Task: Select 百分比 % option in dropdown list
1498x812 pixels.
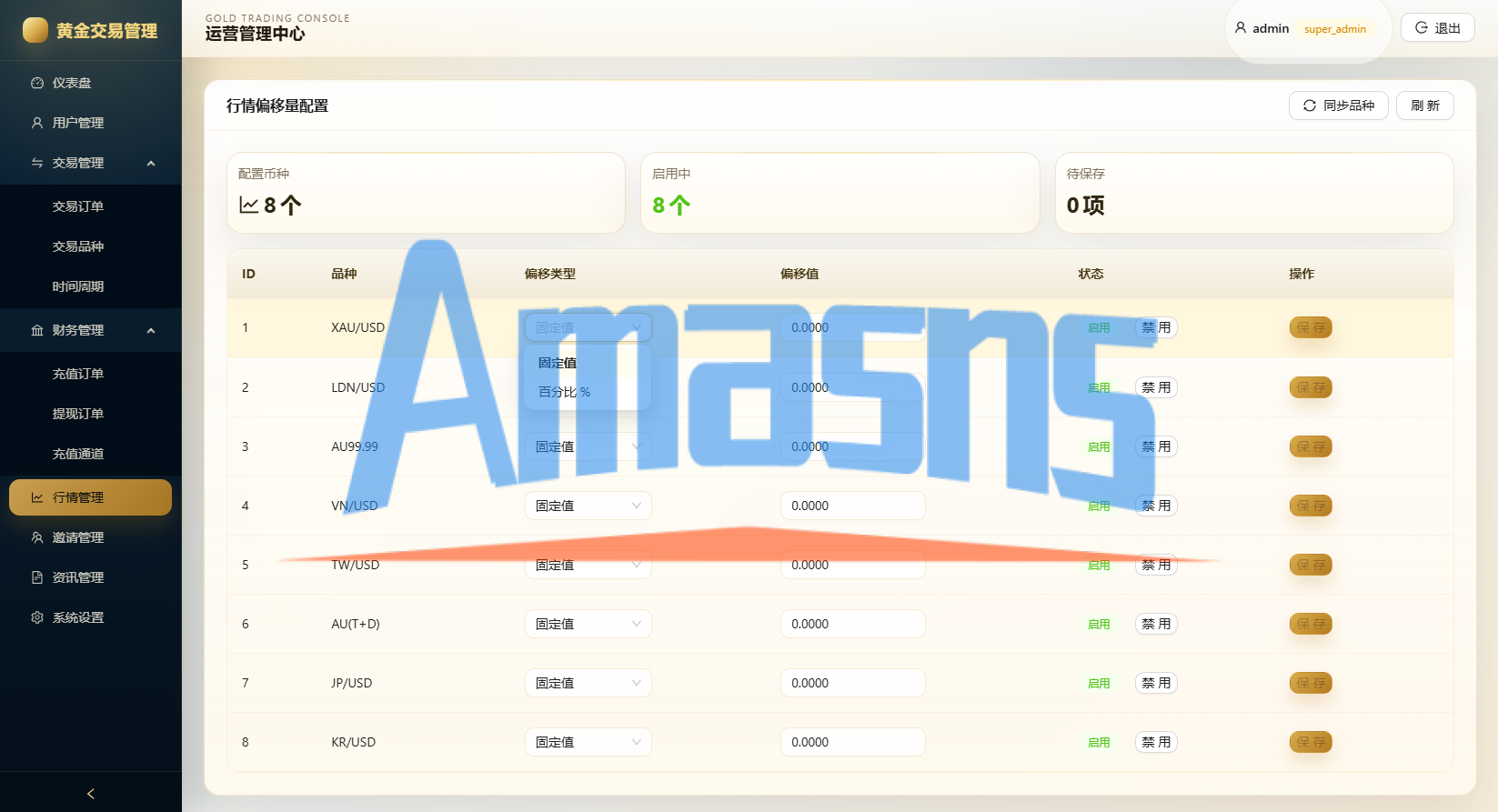Action: [588, 392]
